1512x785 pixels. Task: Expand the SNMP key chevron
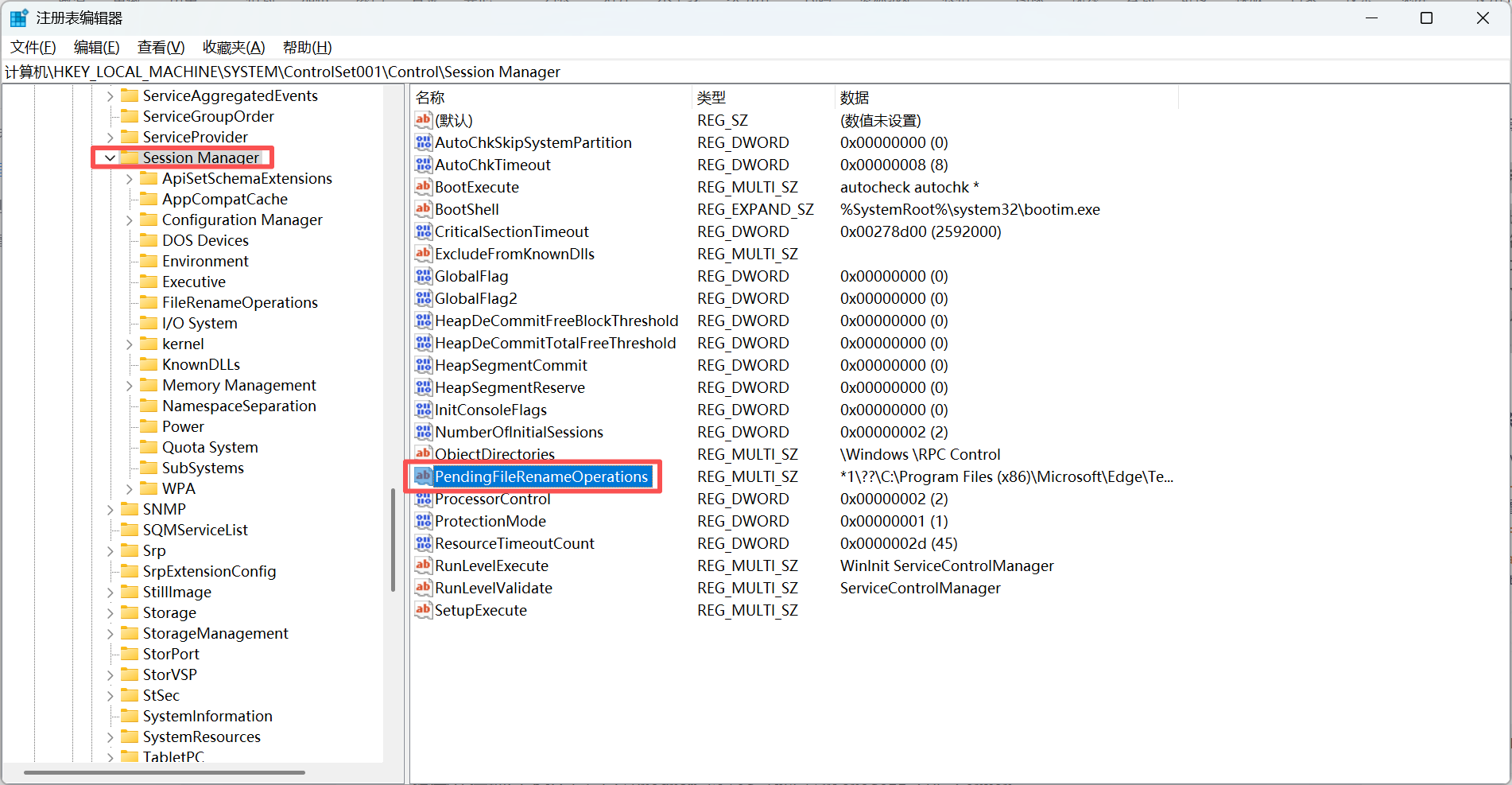[110, 509]
